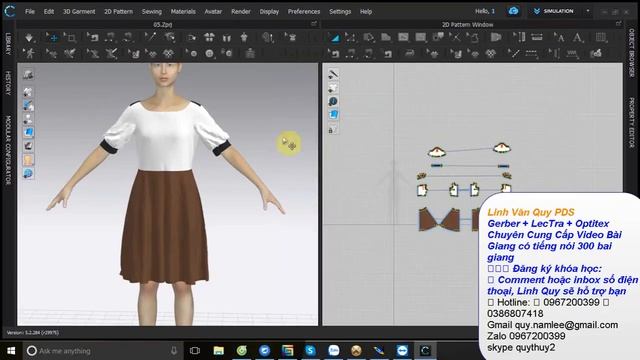Click the Simulate down-arrow icon in 3D toolbar
The height and width of the screenshot is (360, 640).
point(29,38)
